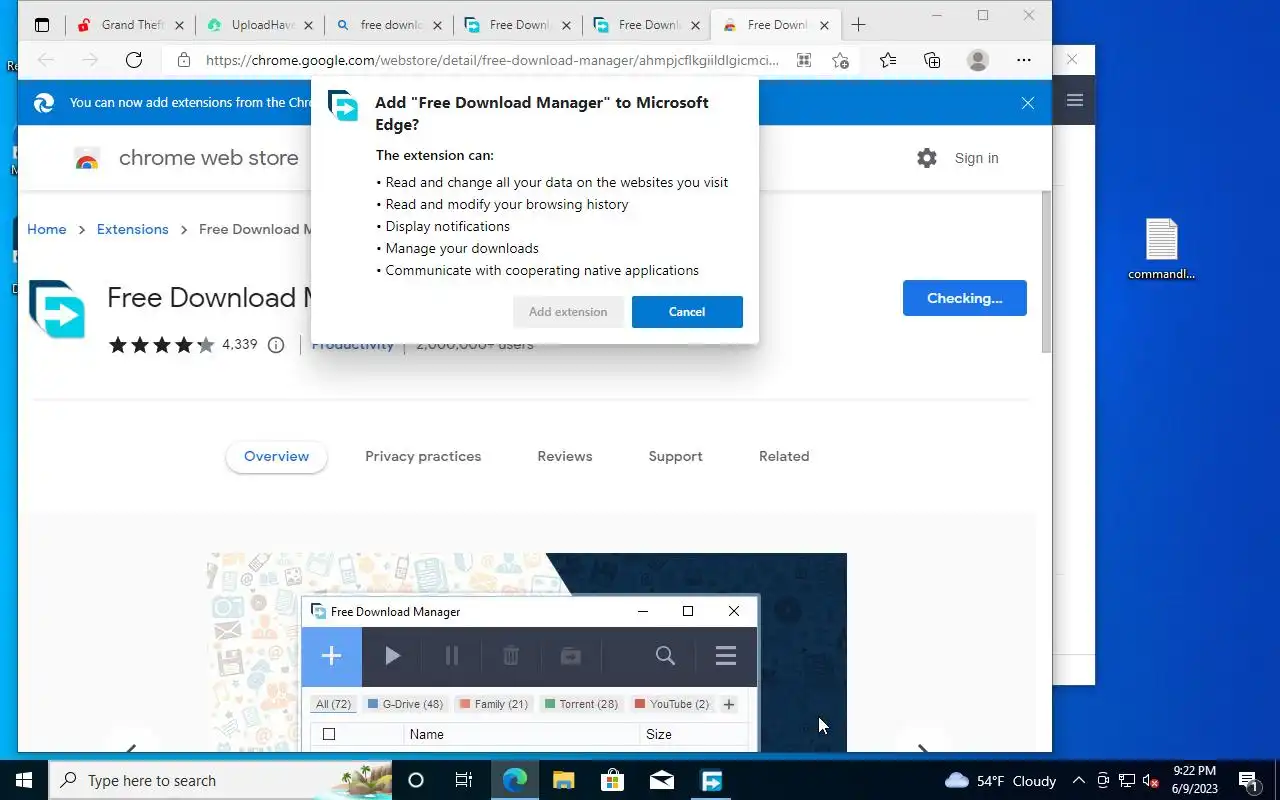The width and height of the screenshot is (1280, 800).
Task: Click the Free Download Manager extension logo
Action: coord(57,309)
